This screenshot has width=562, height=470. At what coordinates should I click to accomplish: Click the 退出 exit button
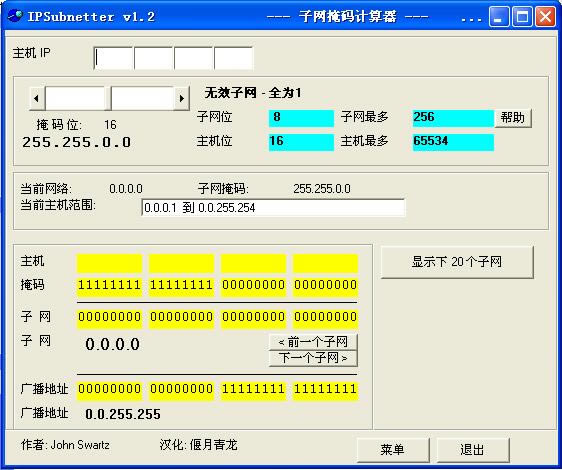click(x=472, y=450)
